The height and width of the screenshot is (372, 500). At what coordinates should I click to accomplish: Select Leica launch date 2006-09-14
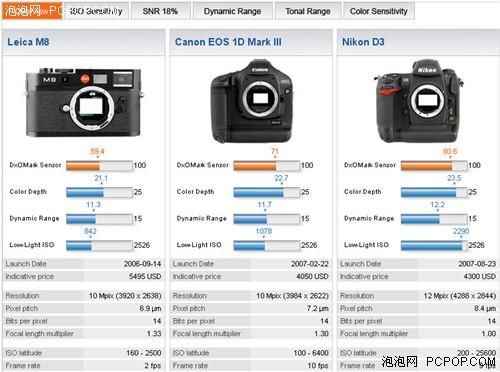[142, 264]
